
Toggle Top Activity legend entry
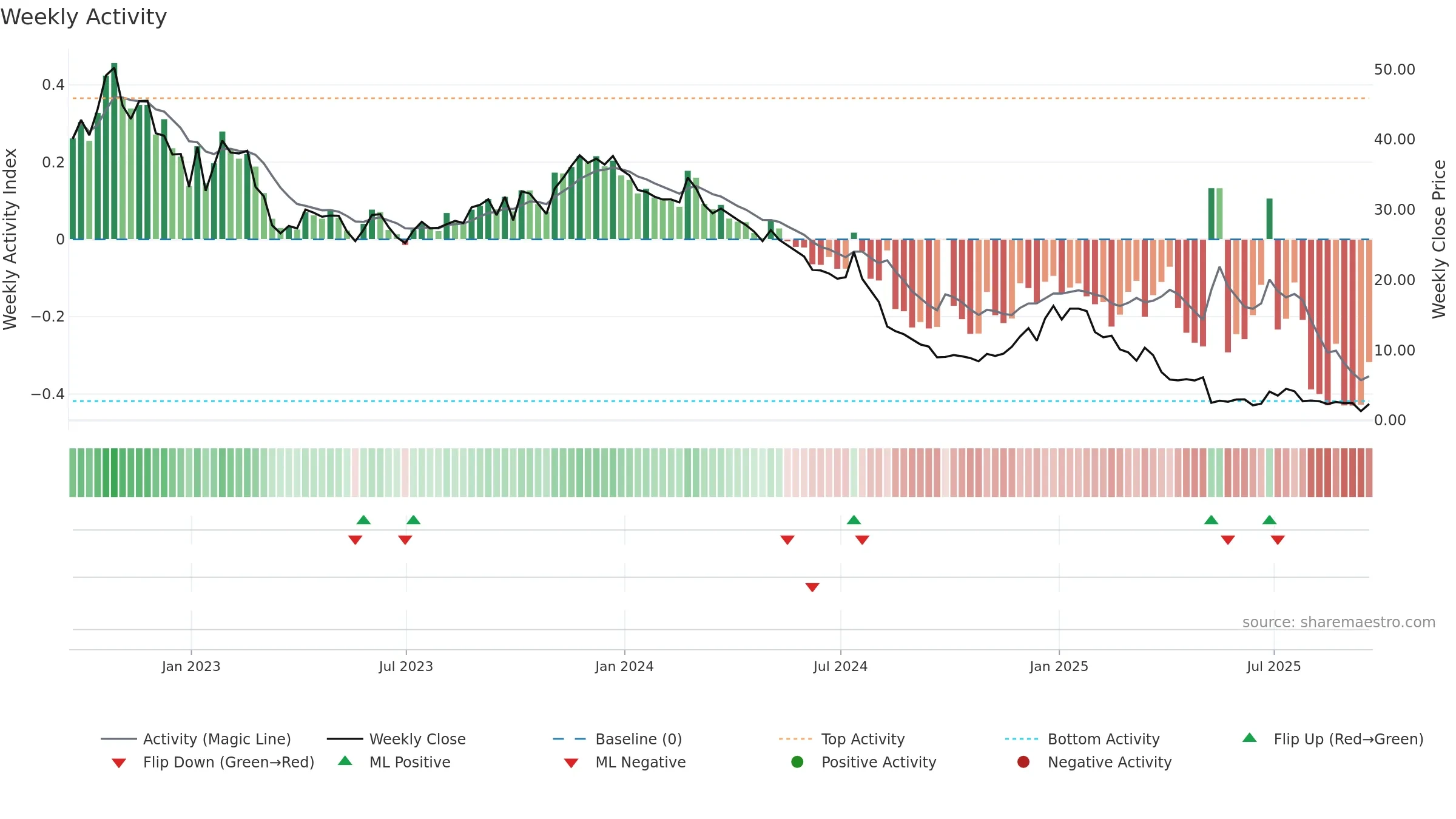coord(841,739)
